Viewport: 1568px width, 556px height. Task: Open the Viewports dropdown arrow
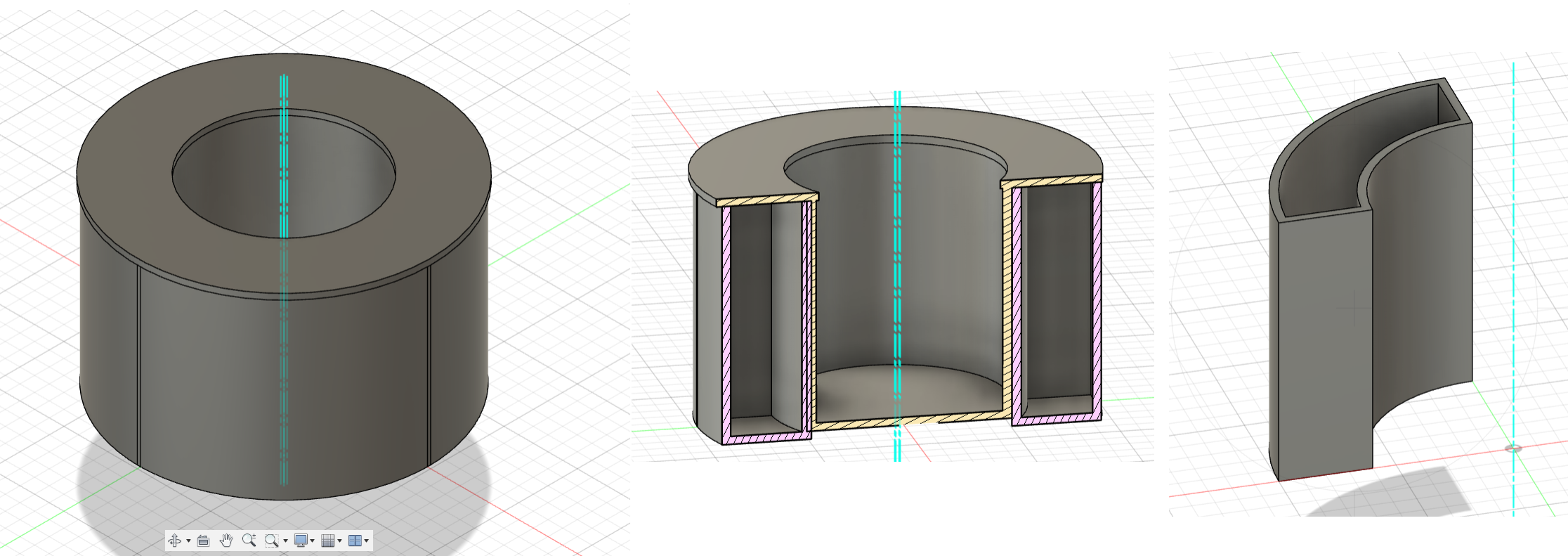[x=366, y=541]
